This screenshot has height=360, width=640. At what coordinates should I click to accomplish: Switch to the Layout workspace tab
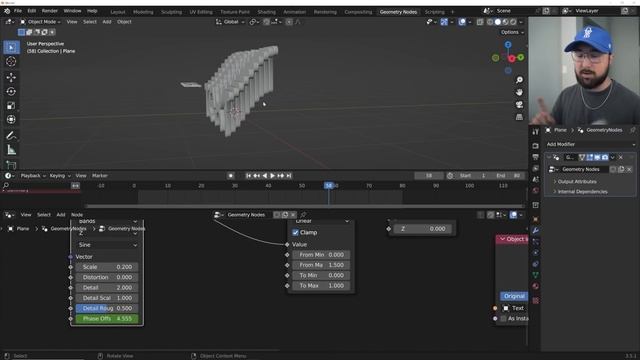tap(118, 12)
